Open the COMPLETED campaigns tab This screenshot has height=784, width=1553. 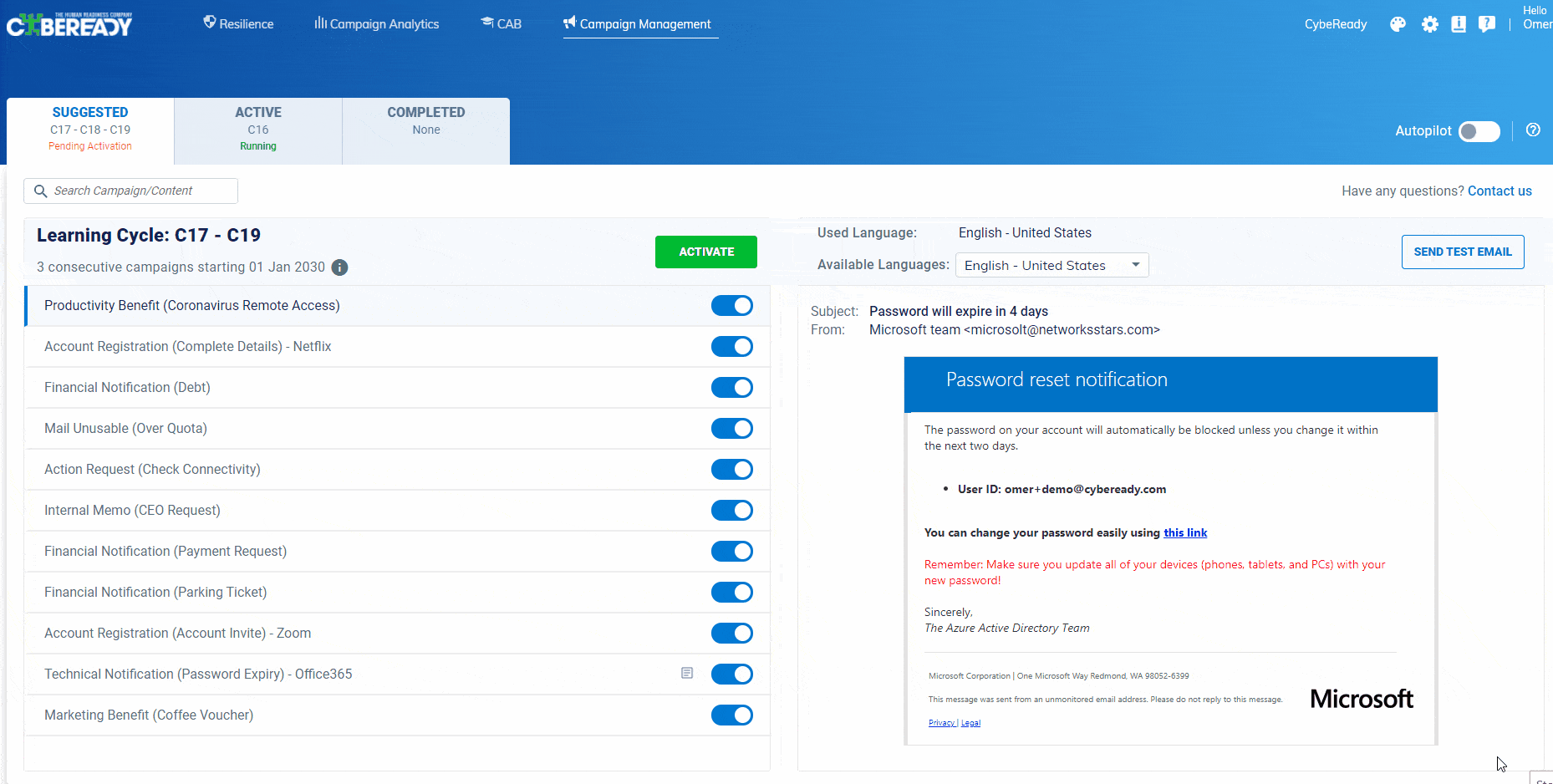tap(425, 129)
